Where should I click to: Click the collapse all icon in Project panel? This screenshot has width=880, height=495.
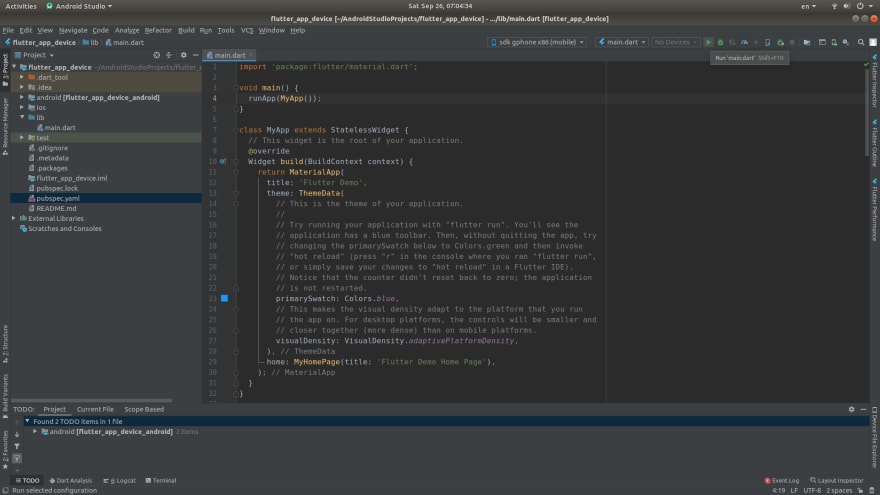pos(168,55)
